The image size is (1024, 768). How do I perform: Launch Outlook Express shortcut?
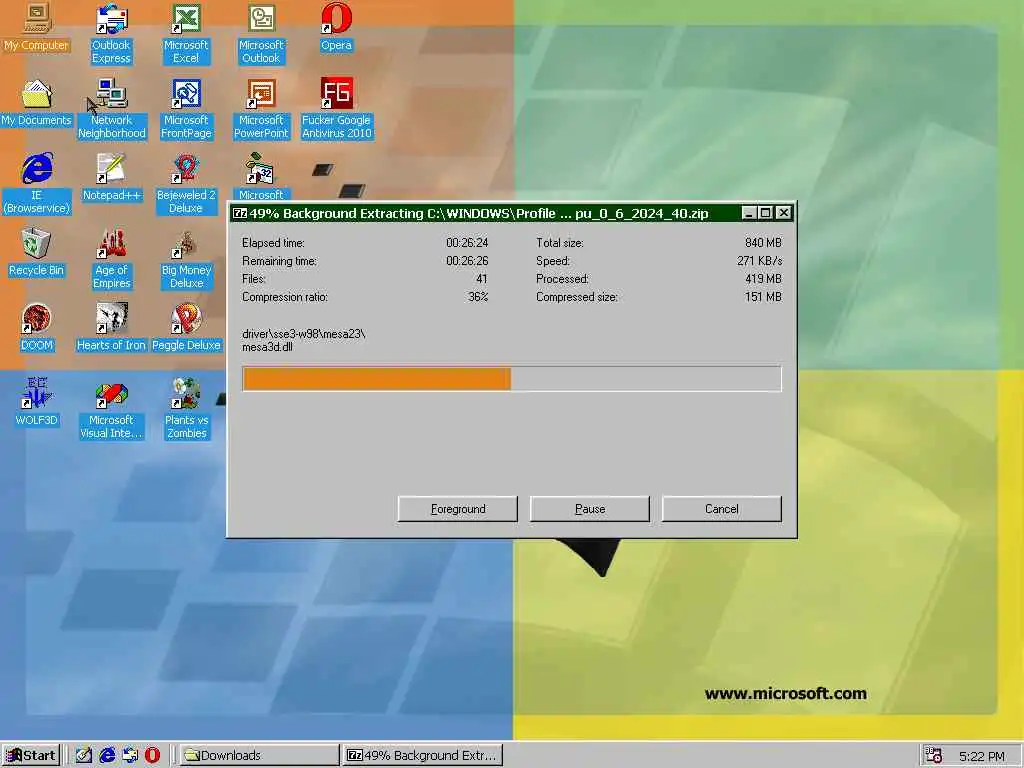(111, 34)
